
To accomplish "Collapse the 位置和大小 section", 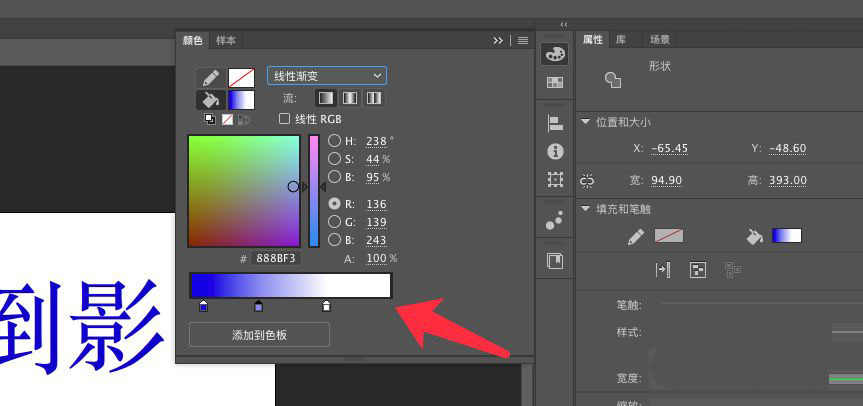I will pos(586,122).
